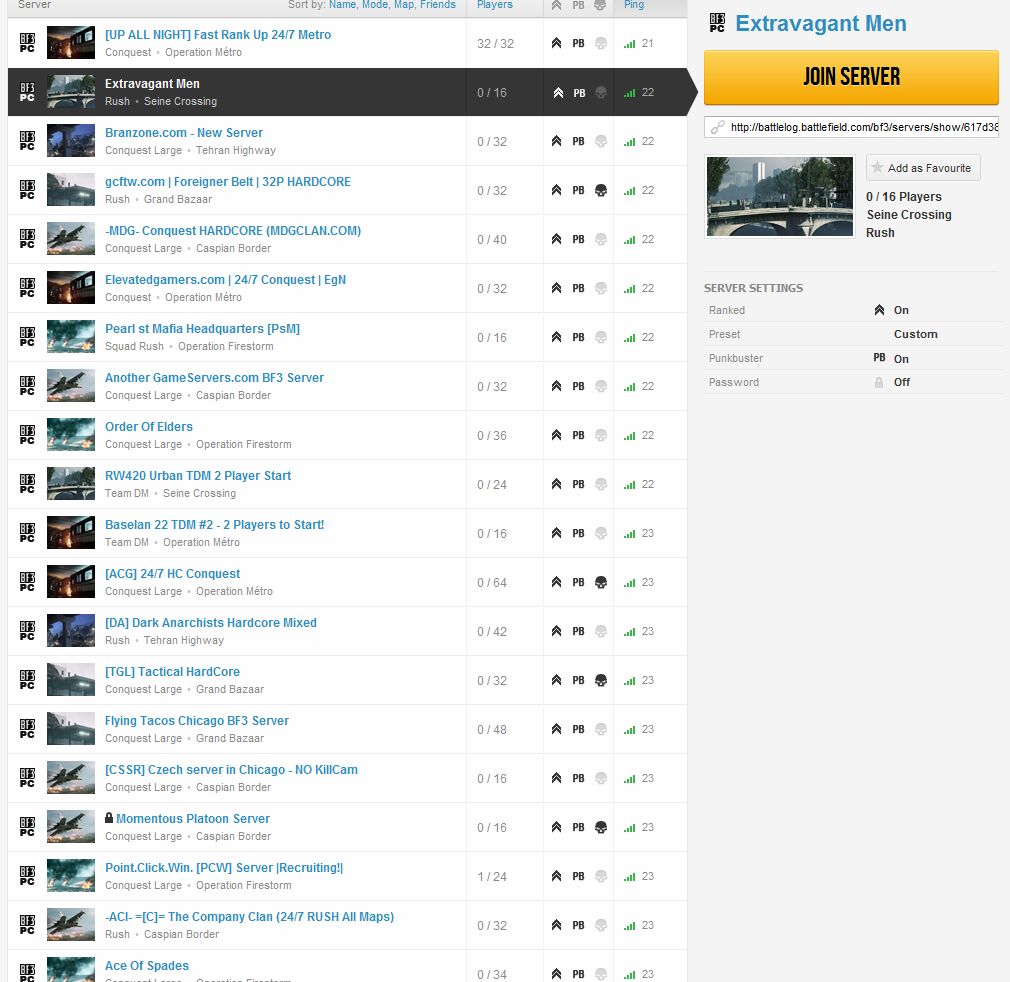Viewport: 1010px width, 982px height.
Task: Click the selected Extravagant Men list row
Action: [348, 92]
